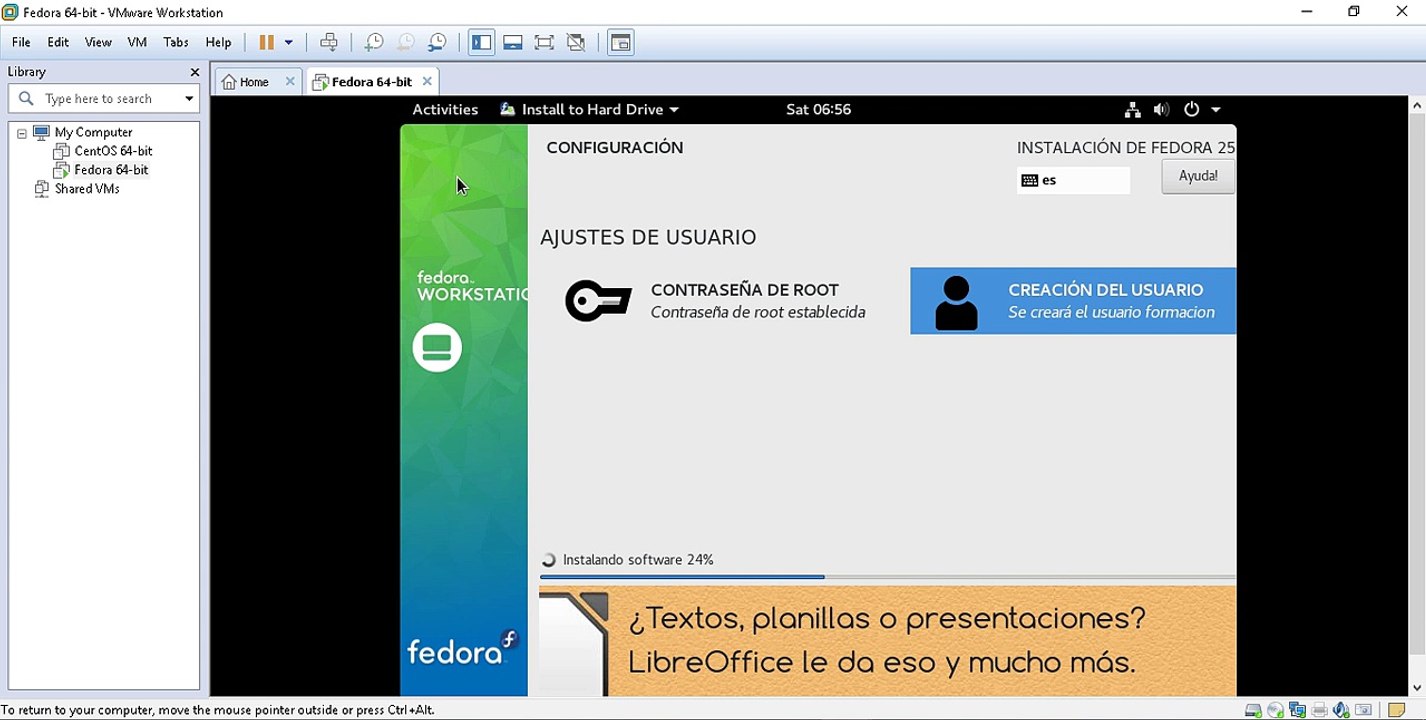Click the network adapter status icon
This screenshot has height=720, width=1426.
pos(1297,710)
